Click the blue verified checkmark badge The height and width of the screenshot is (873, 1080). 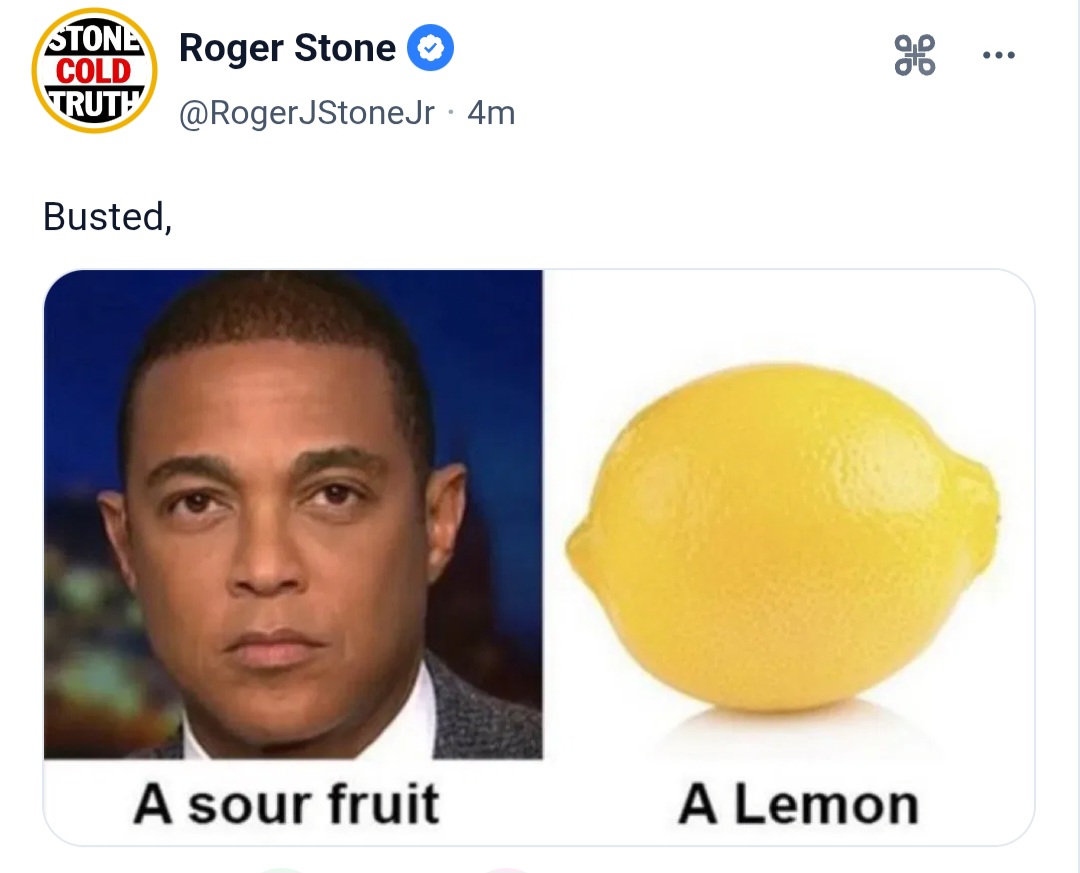[430, 48]
